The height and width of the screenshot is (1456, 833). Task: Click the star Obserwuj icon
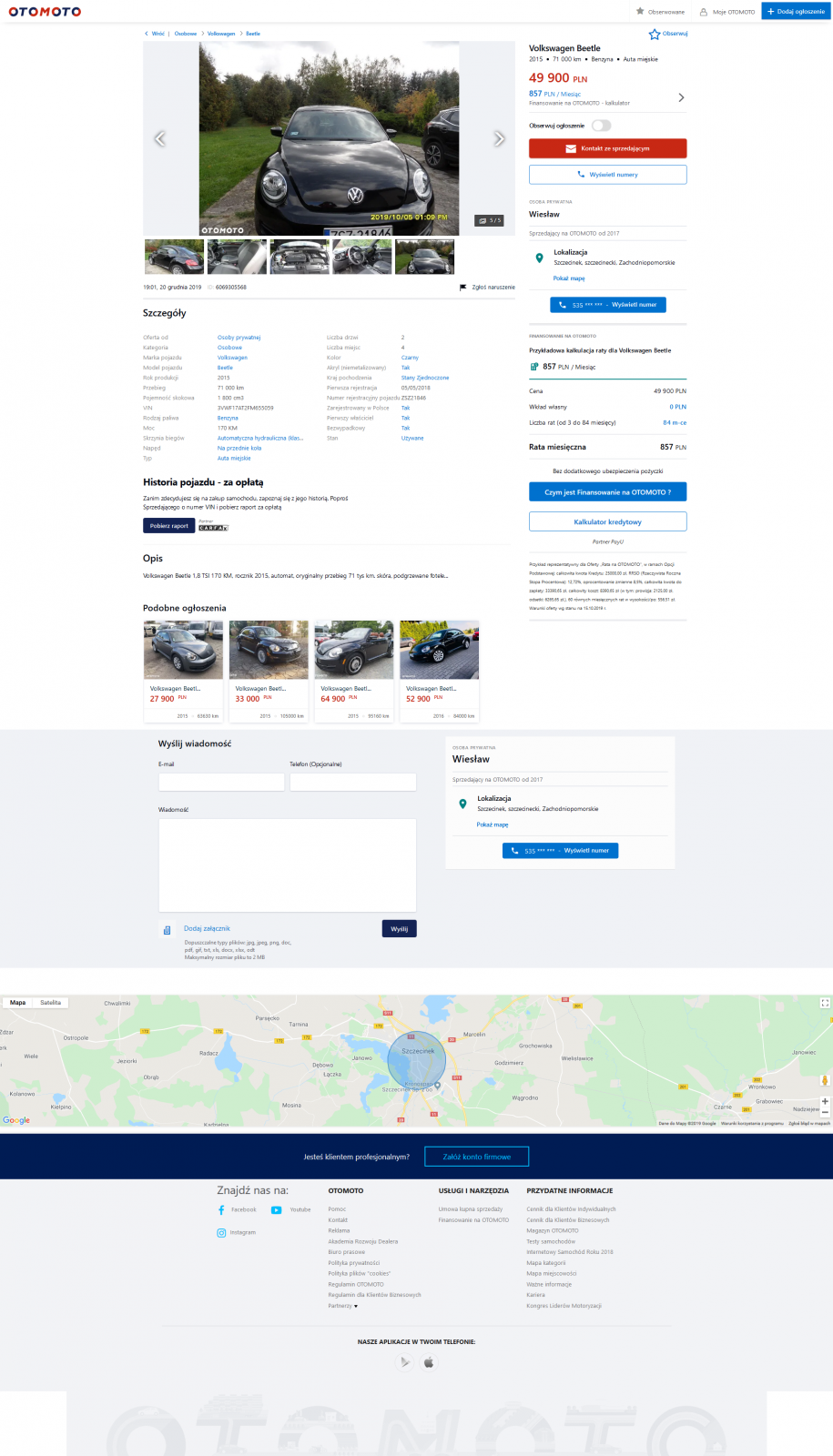tap(654, 35)
